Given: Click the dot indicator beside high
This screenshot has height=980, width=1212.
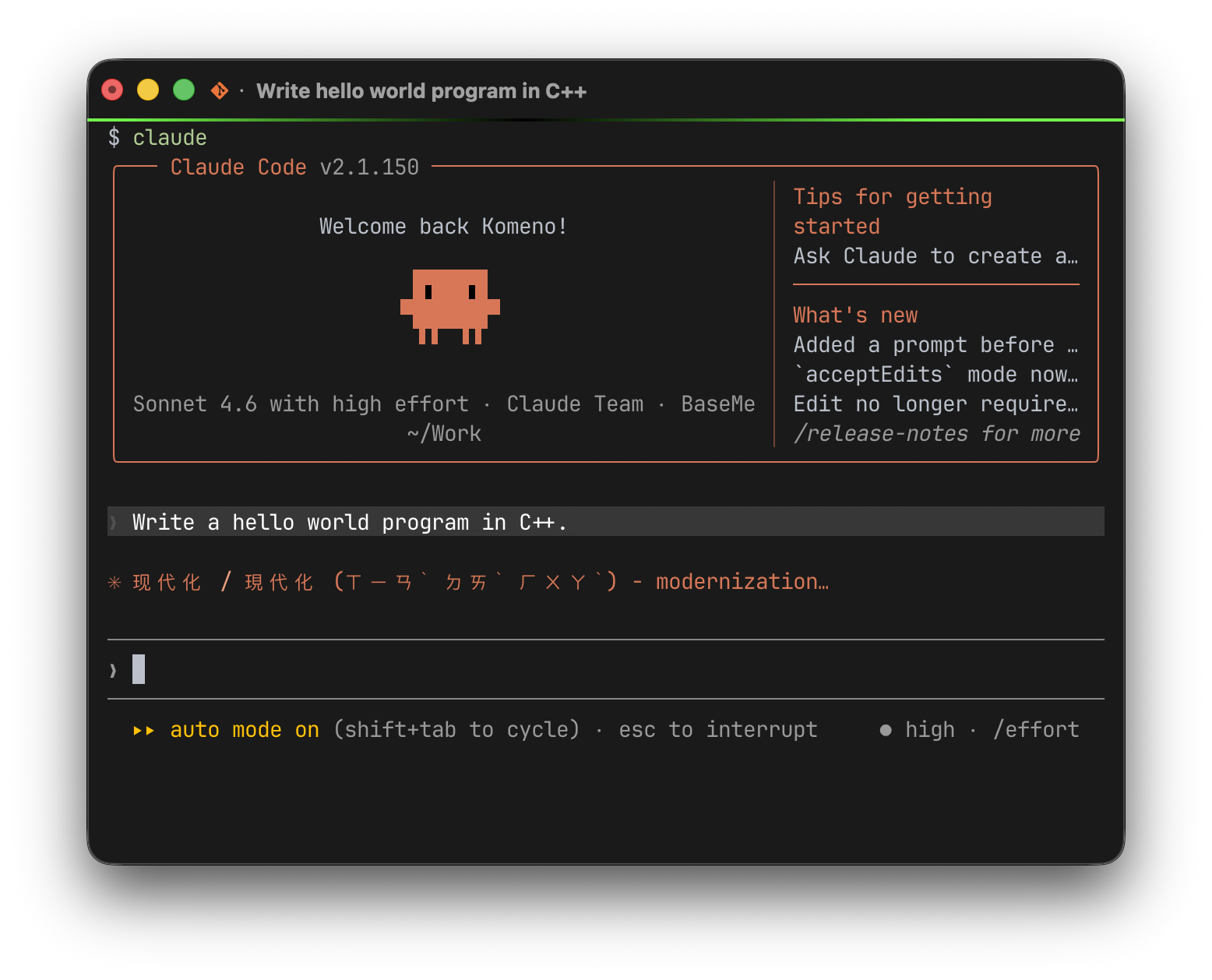Looking at the screenshot, I should coord(886,730).
